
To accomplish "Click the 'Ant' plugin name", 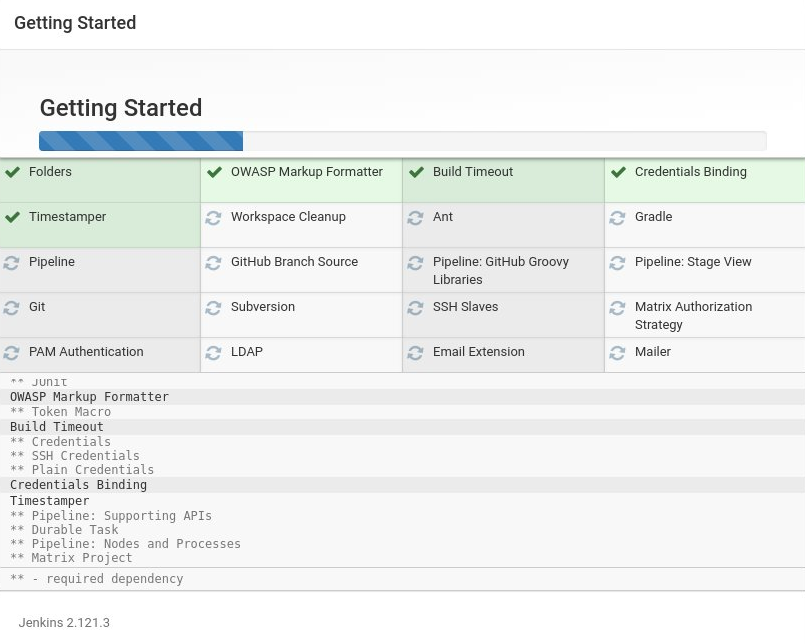I will [x=443, y=217].
